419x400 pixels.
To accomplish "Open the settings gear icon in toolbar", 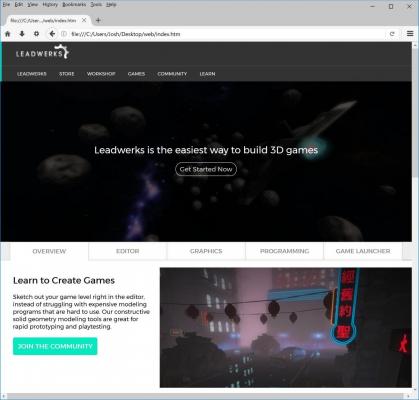I will [x=36, y=34].
